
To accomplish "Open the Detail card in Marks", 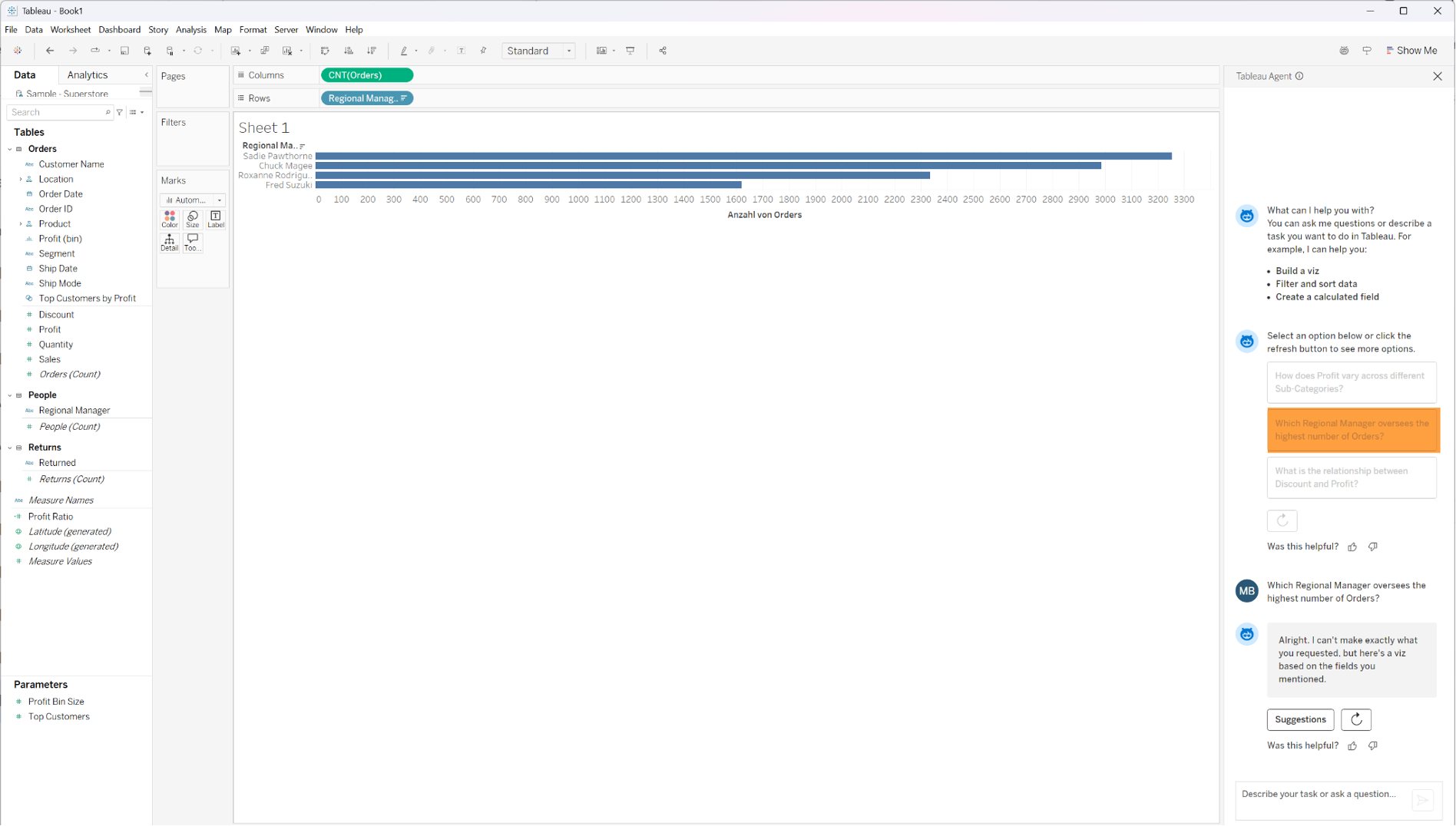I will click(x=170, y=243).
